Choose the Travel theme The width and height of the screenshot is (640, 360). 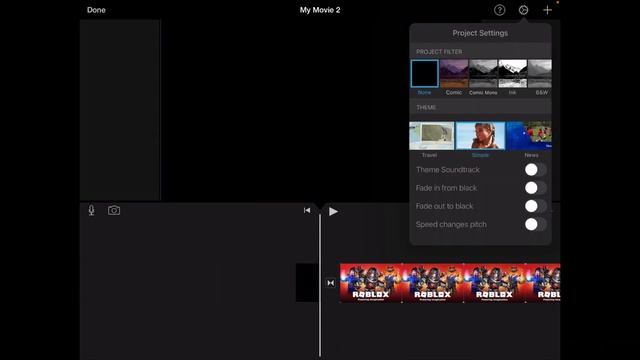coord(431,136)
